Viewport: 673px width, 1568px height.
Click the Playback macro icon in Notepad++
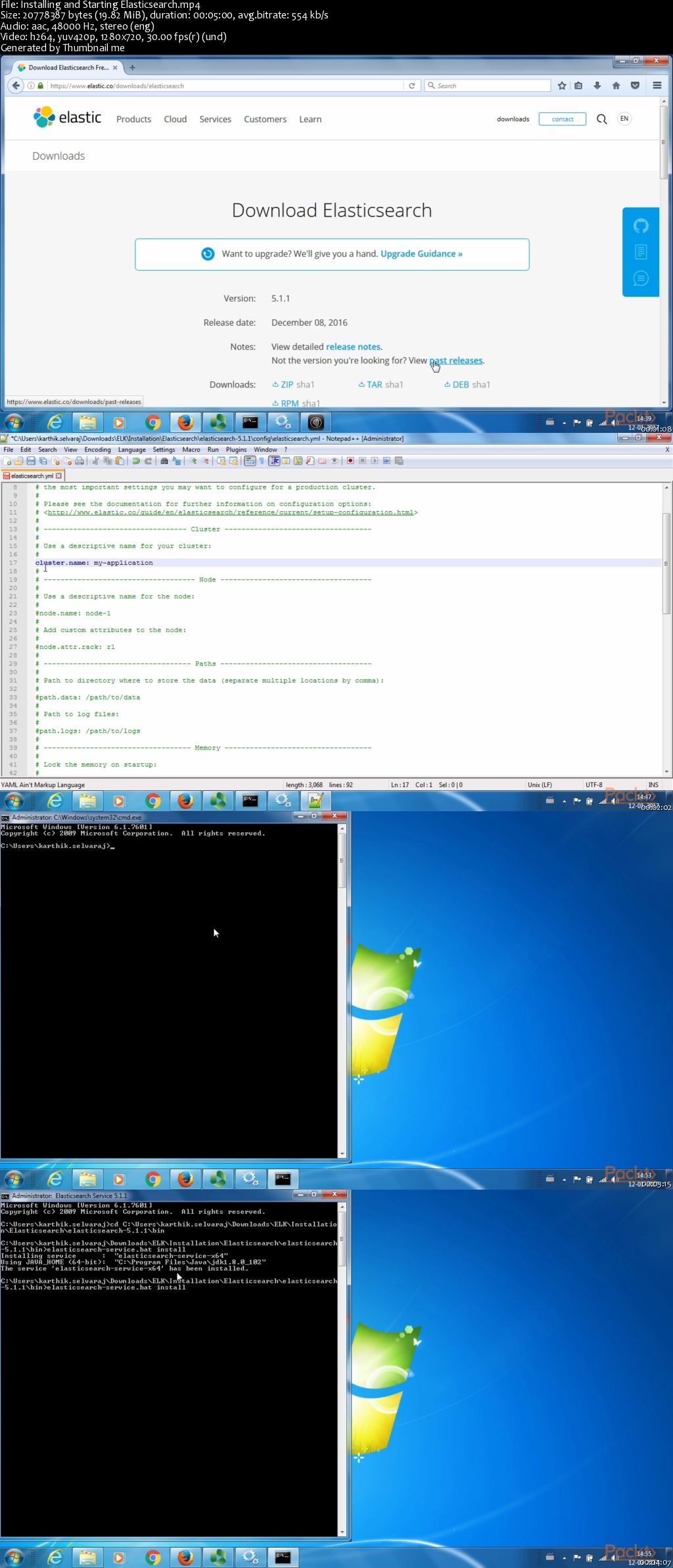point(374,460)
